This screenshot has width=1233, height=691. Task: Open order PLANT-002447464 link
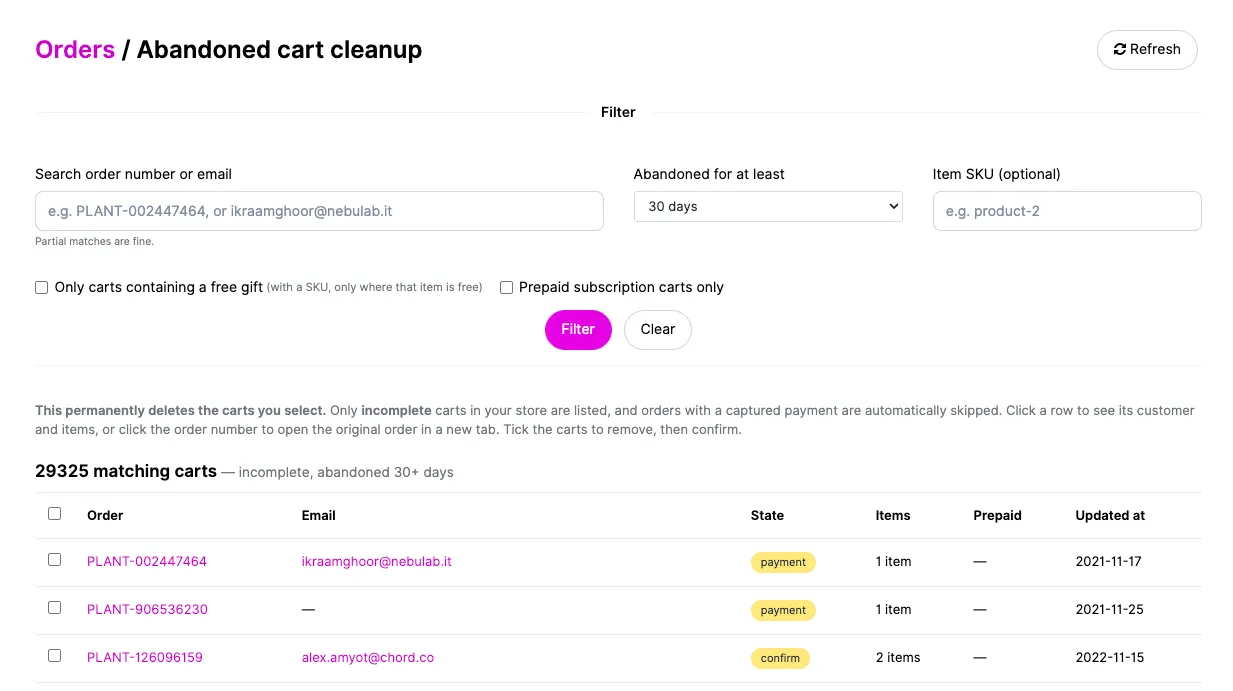point(147,562)
